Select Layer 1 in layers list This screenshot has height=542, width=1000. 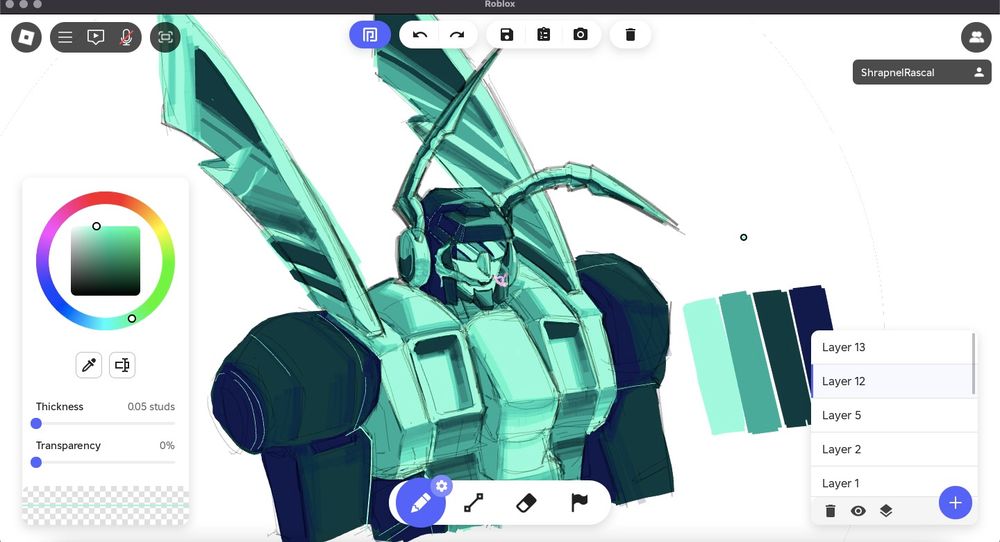[x=892, y=483]
